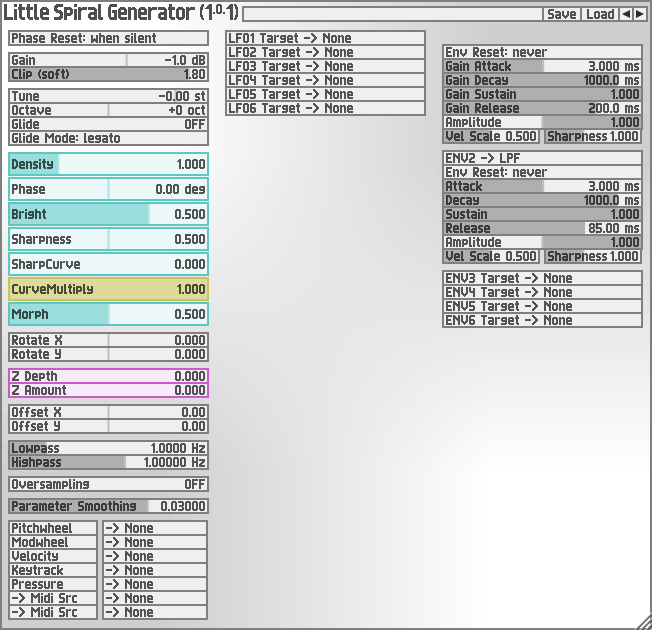
Task: Open the Velocity destination None dropdown
Action: (155, 556)
